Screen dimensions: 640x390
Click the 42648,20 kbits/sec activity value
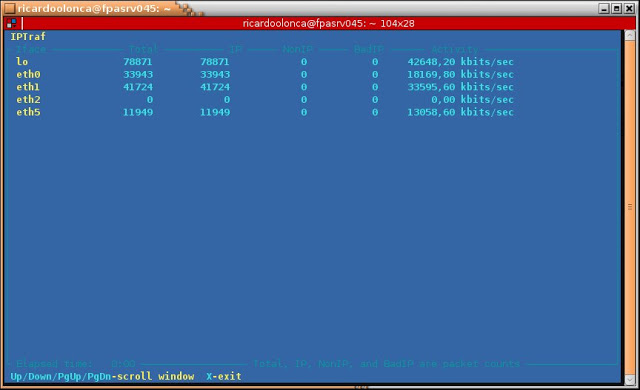tap(460, 62)
